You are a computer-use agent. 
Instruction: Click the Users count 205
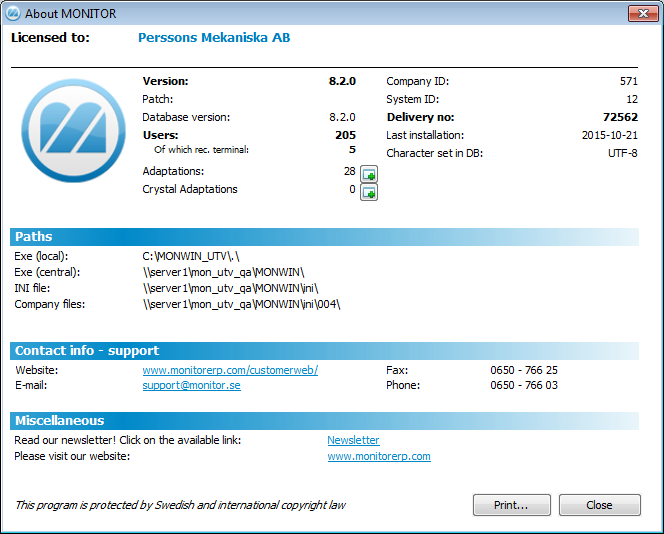345,135
